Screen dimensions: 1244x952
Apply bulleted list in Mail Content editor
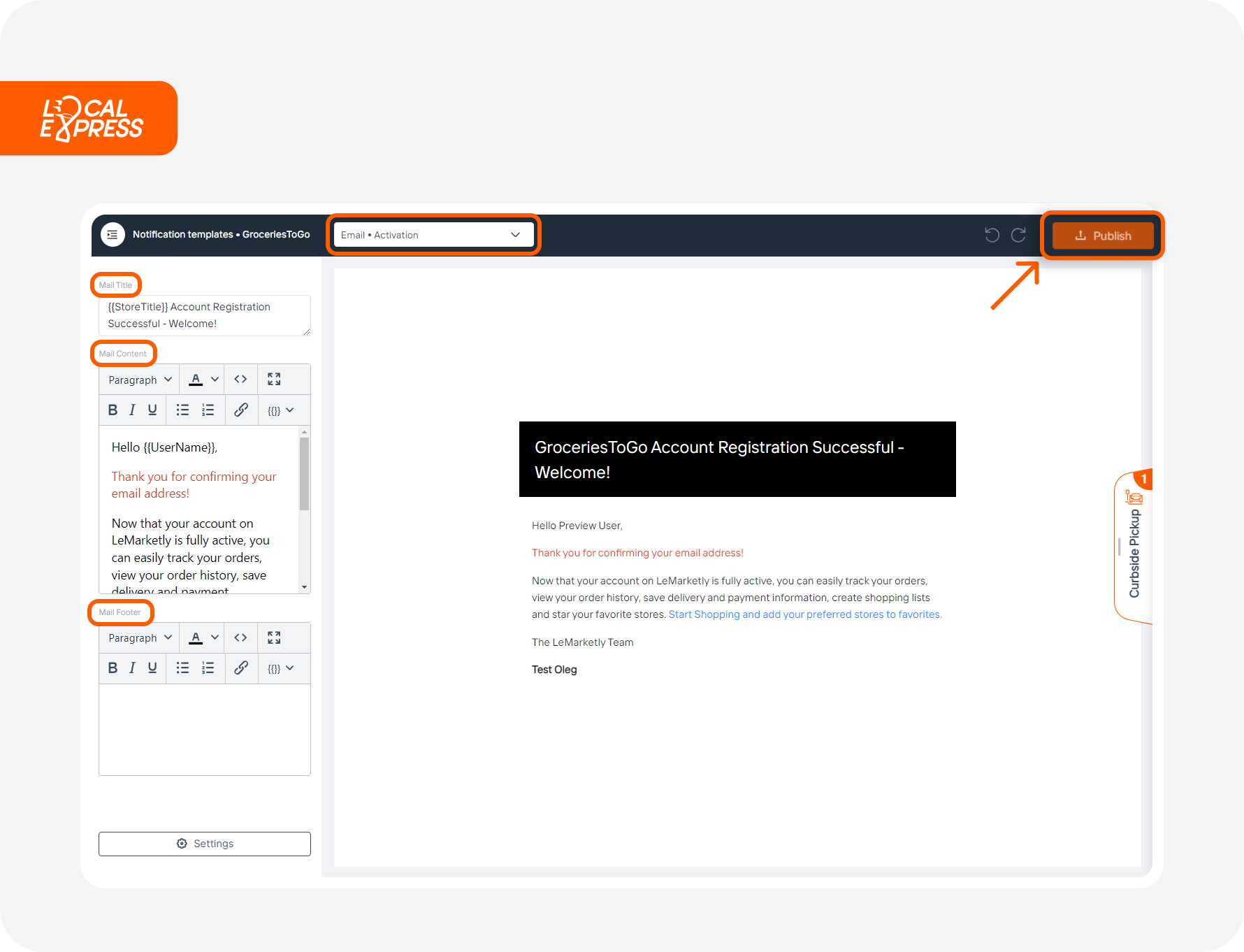click(x=182, y=410)
